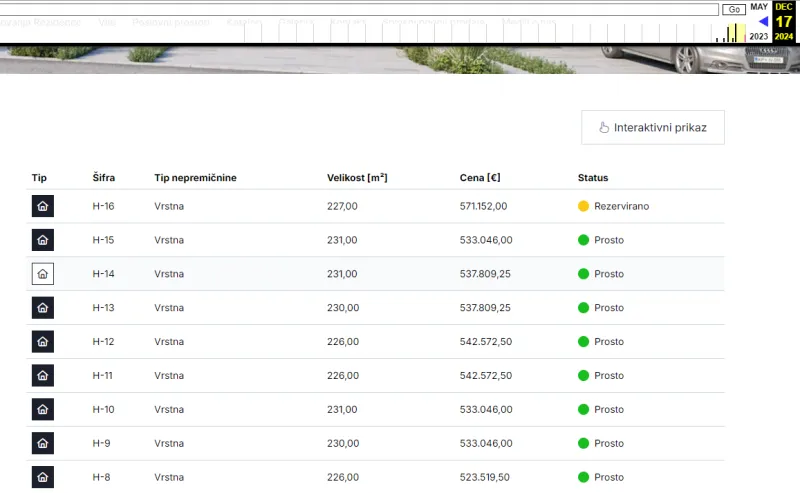Screen dimensions: 800x493
Task: Select the H-15 code cell
Action: pos(103,240)
